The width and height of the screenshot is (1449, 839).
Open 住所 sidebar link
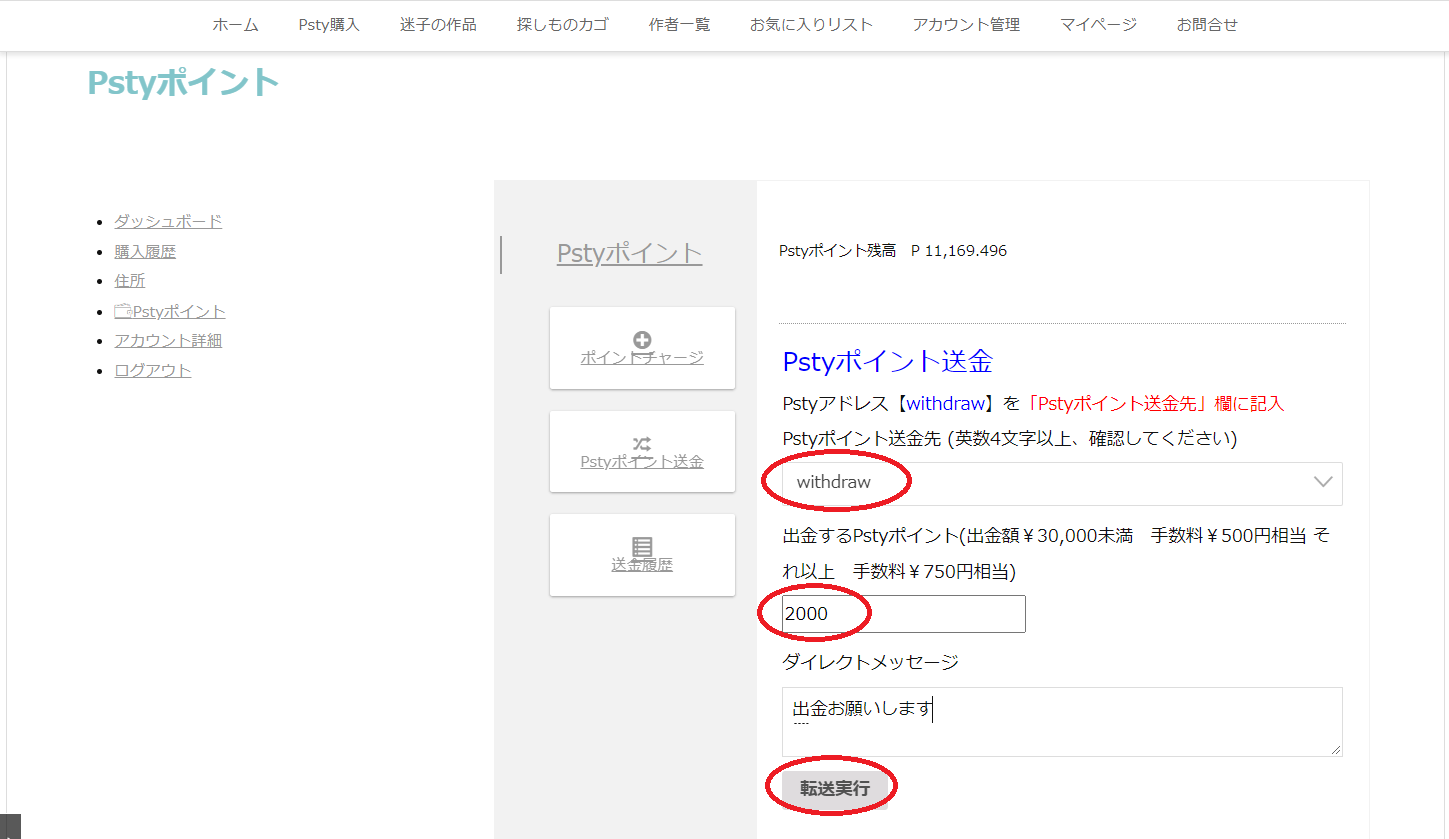pos(129,281)
